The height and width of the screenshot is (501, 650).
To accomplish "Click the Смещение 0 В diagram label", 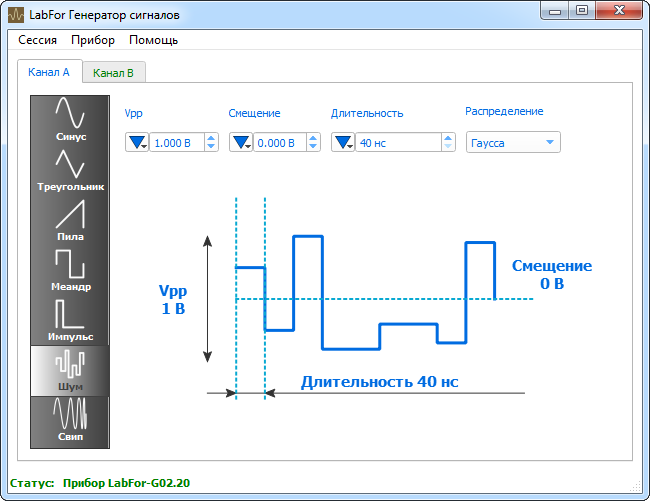I will 552,274.
